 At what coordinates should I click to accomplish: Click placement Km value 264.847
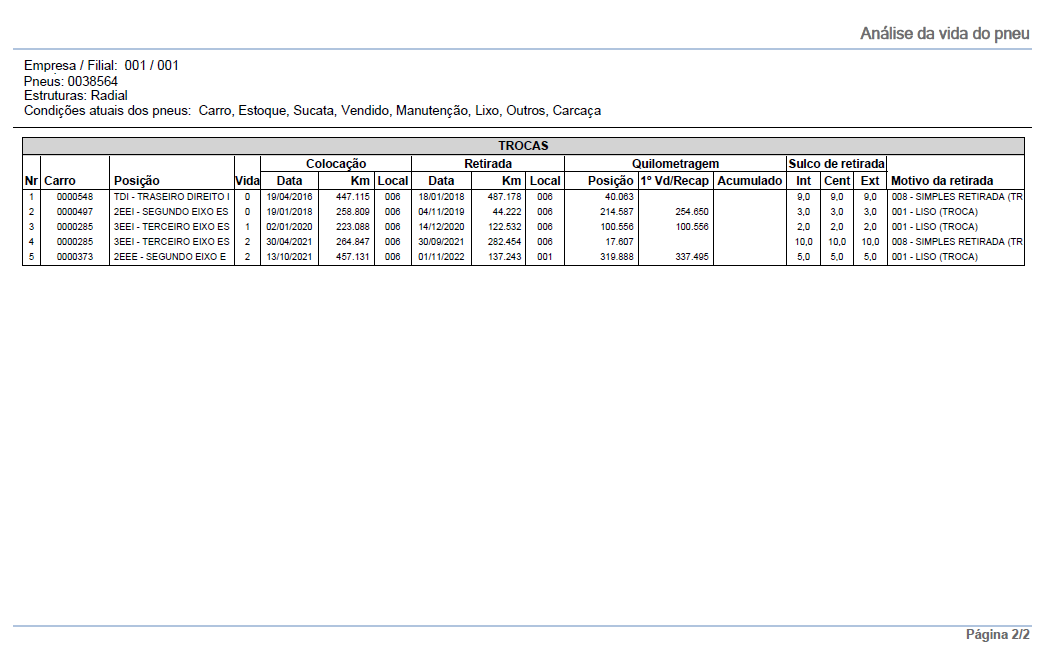[353, 242]
